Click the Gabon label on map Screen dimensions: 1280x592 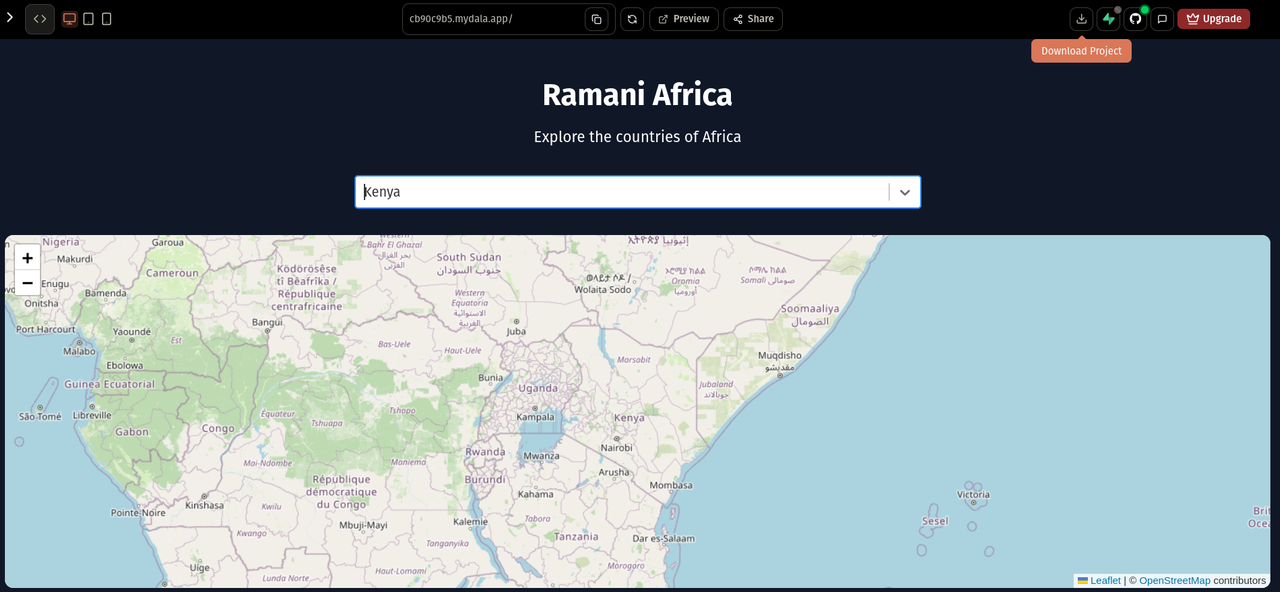tap(132, 432)
